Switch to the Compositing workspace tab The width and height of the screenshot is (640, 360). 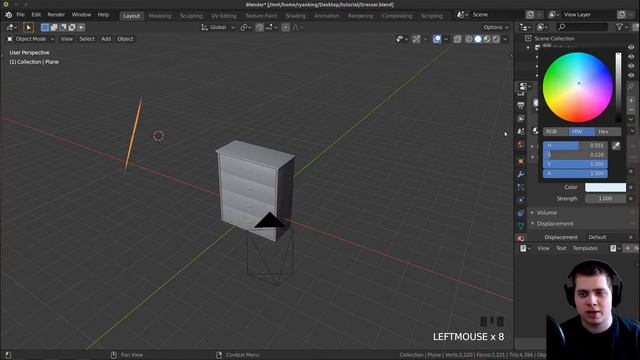pyautogui.click(x=397, y=16)
